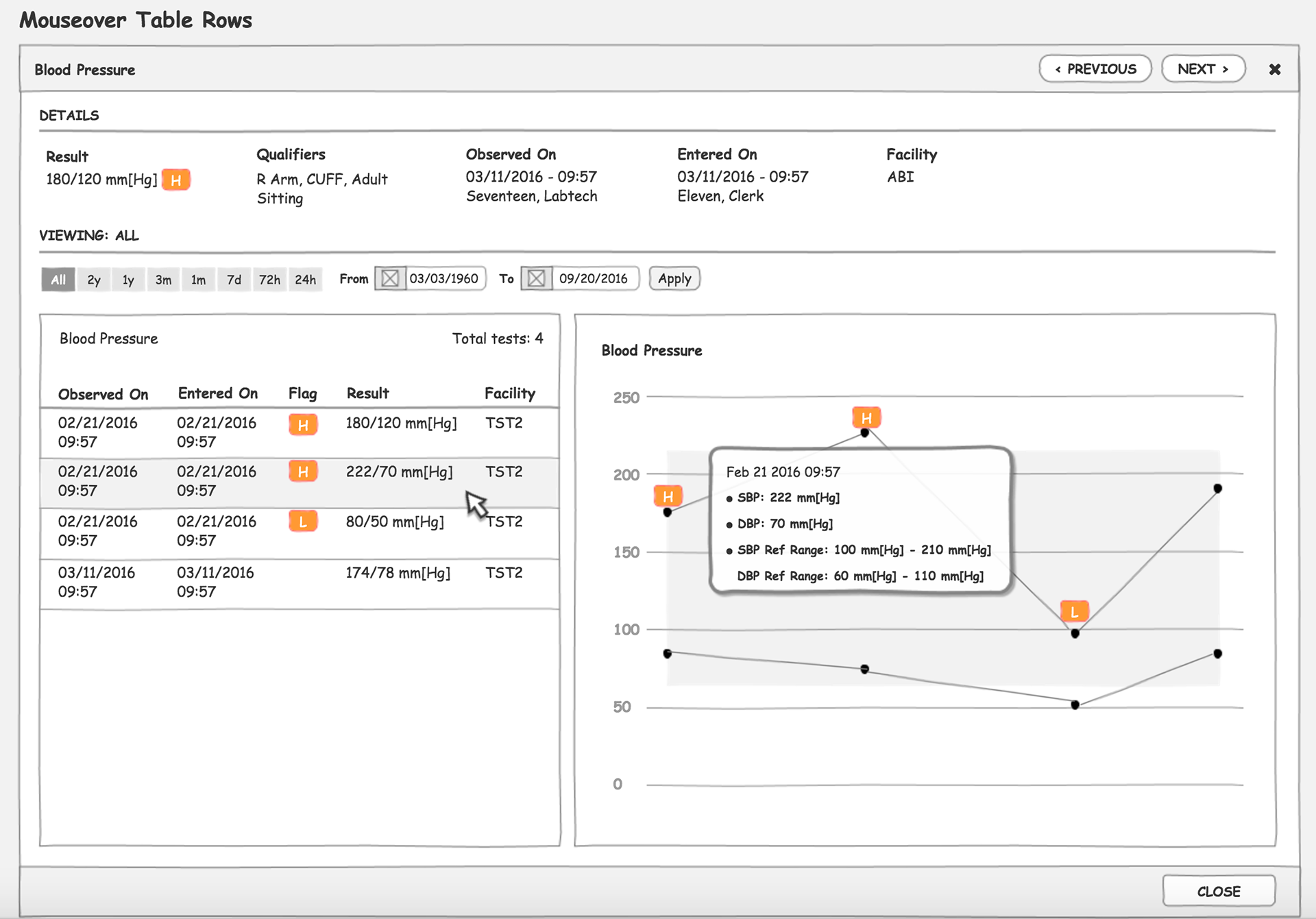
Task: Go back with the PREVIOUS button
Action: point(1095,69)
